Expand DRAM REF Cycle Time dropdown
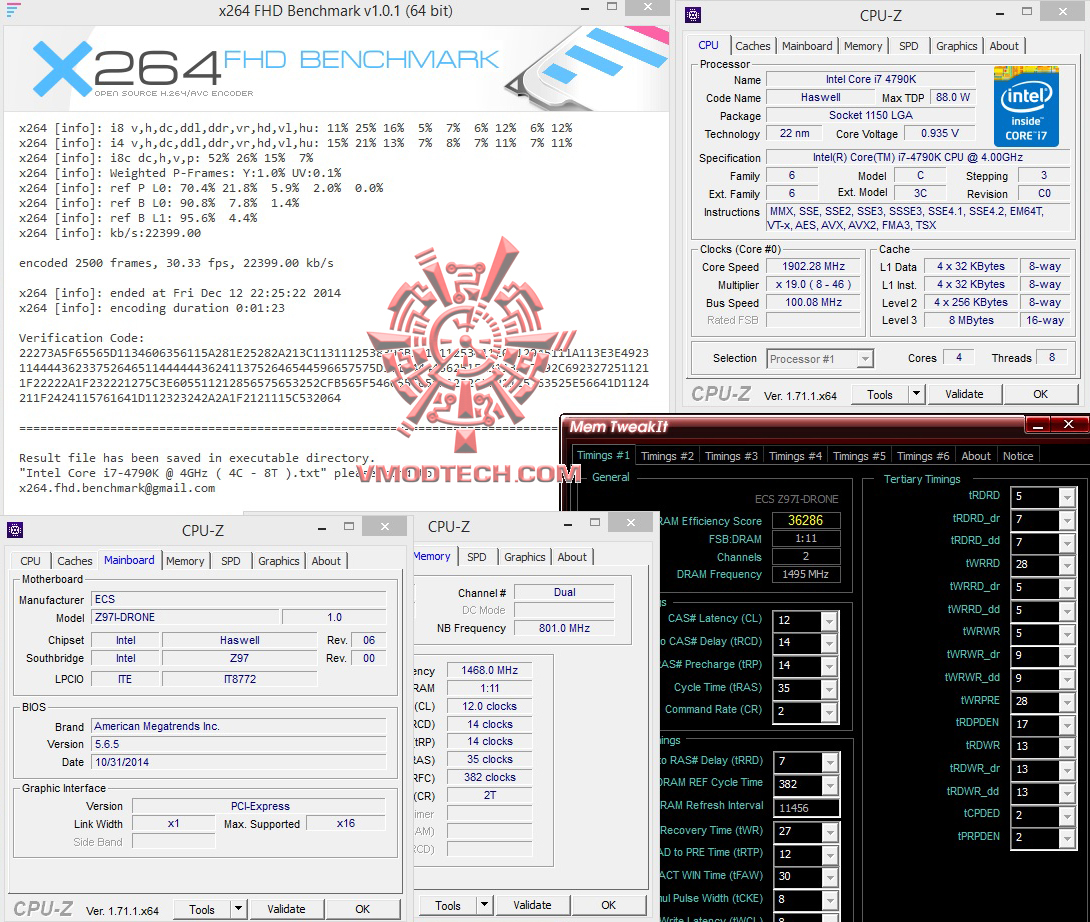1090x922 pixels. 829,784
